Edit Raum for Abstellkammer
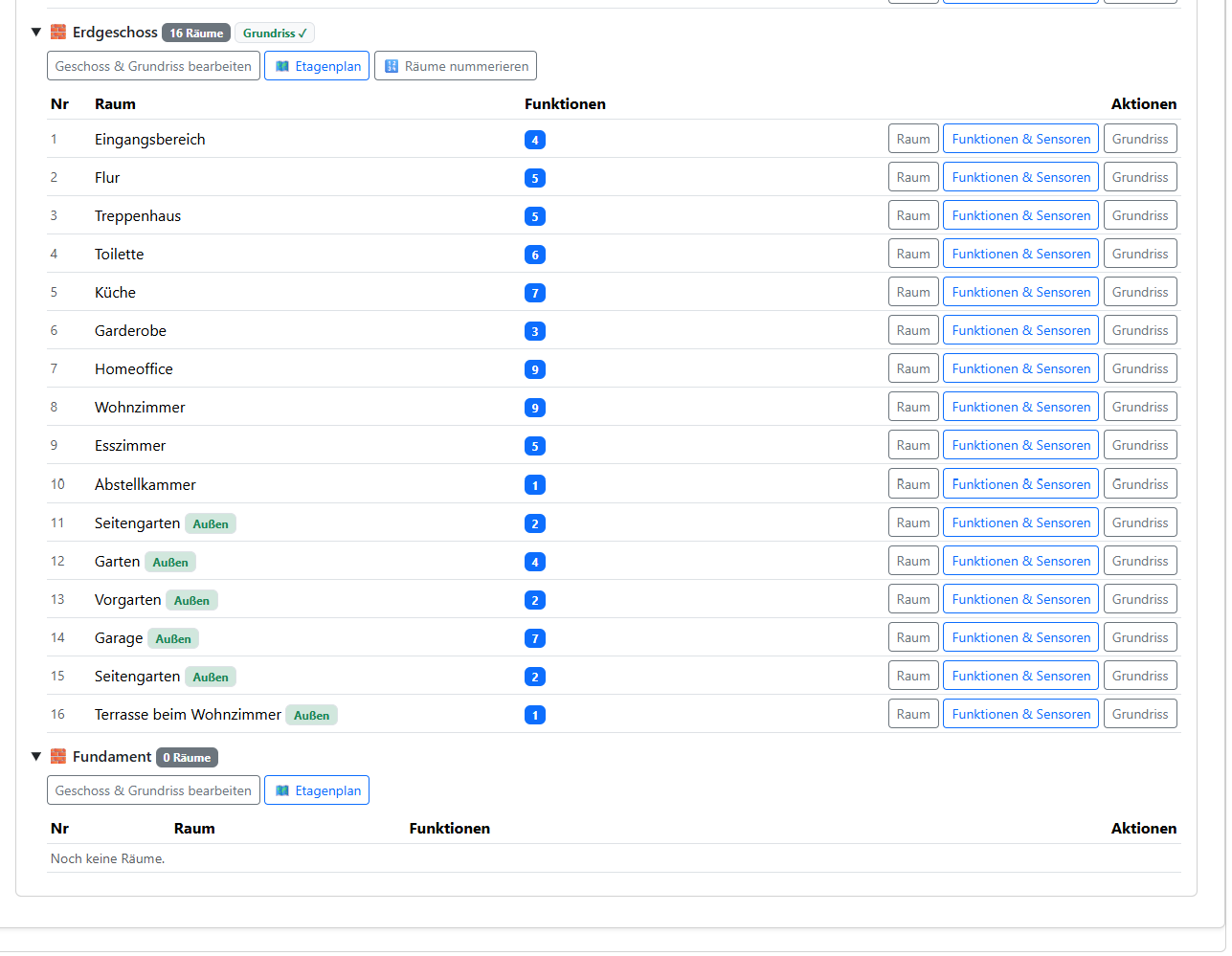 pos(913,484)
